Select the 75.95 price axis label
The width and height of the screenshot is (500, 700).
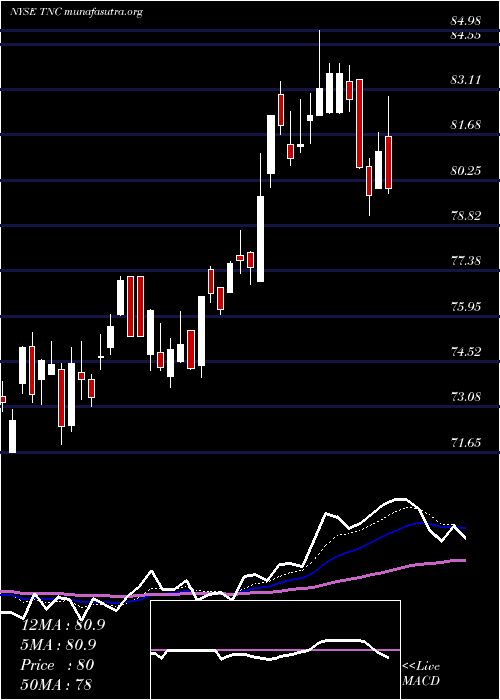coord(466,307)
